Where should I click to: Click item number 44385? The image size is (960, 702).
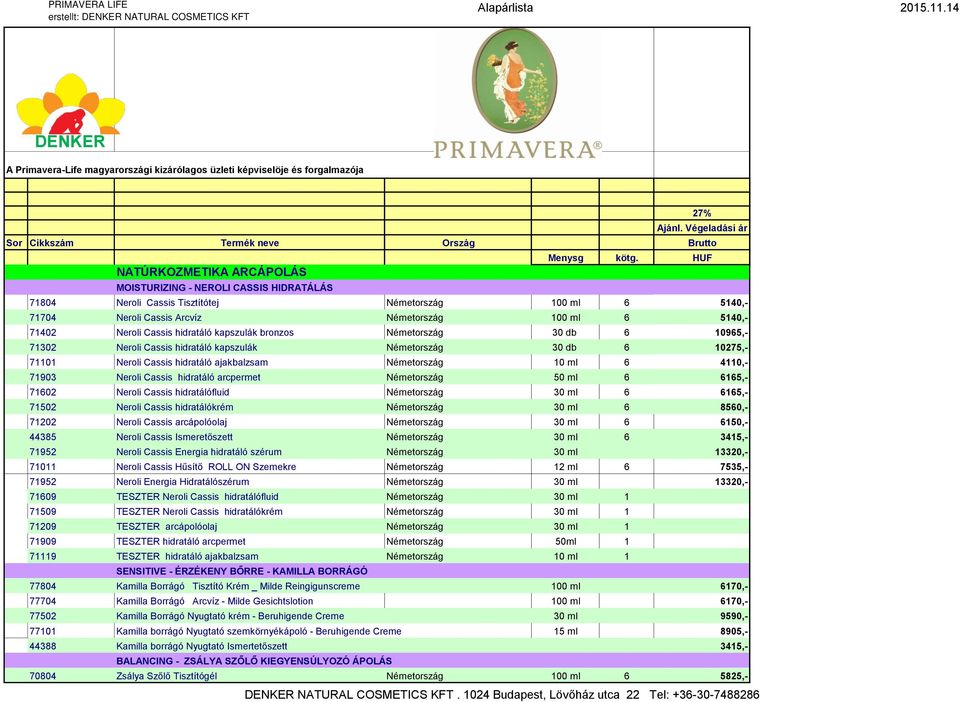click(43, 437)
